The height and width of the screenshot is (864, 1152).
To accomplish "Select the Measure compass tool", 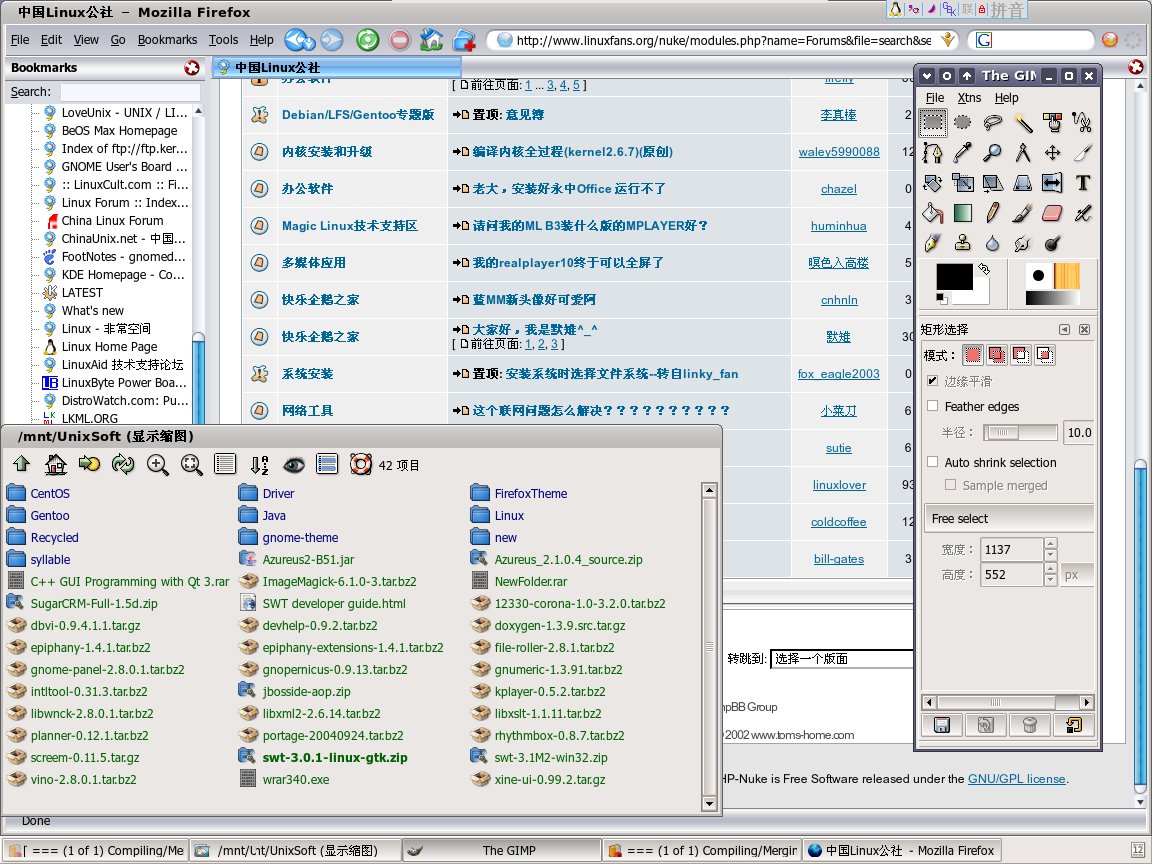I will pos(1023,152).
